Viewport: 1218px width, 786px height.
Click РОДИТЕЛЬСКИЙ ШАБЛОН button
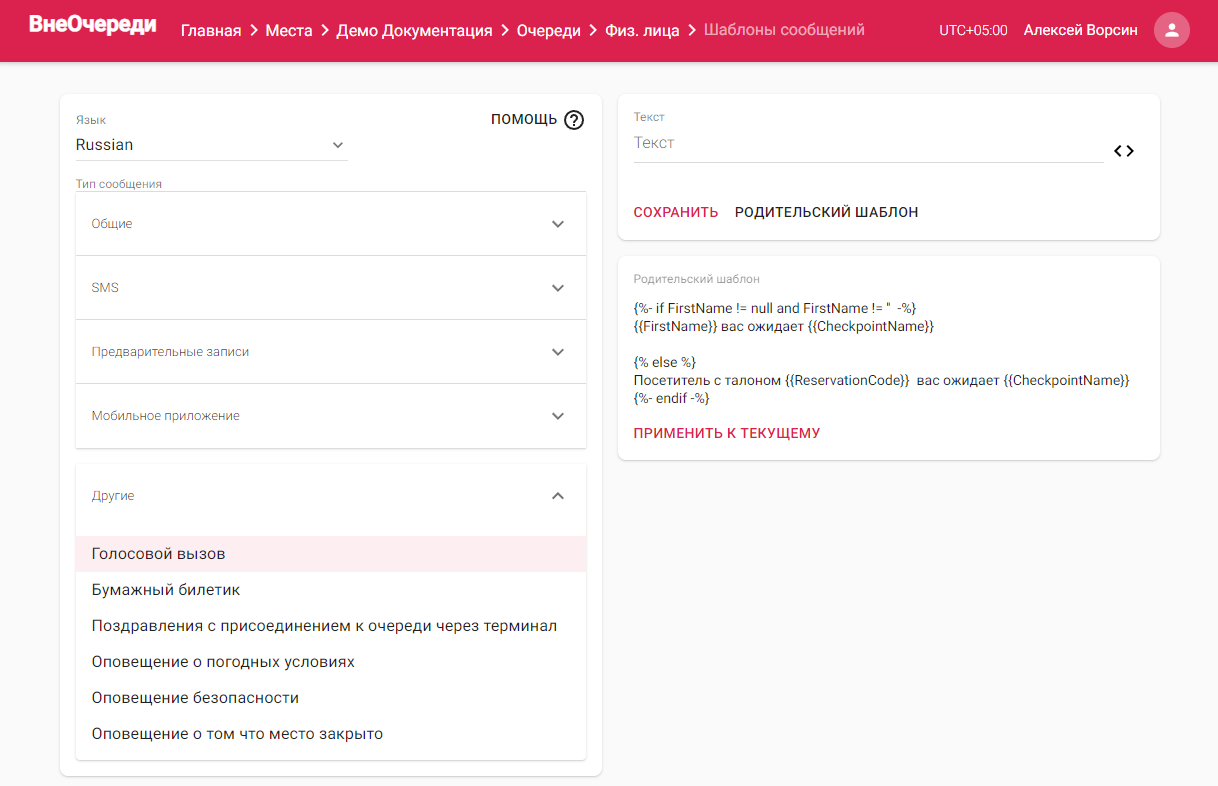[x=826, y=212]
